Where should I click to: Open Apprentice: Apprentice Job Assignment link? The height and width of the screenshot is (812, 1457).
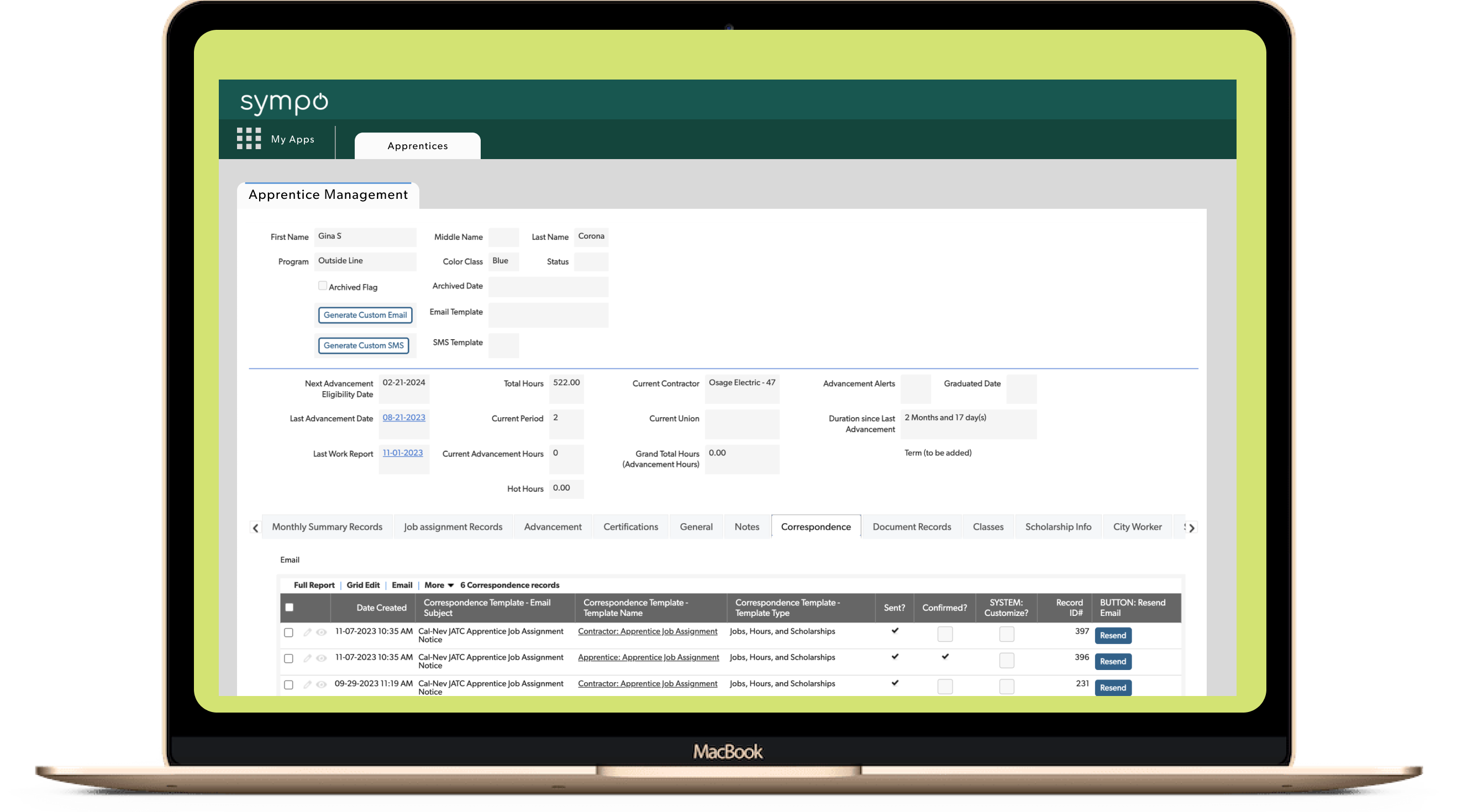[648, 657]
